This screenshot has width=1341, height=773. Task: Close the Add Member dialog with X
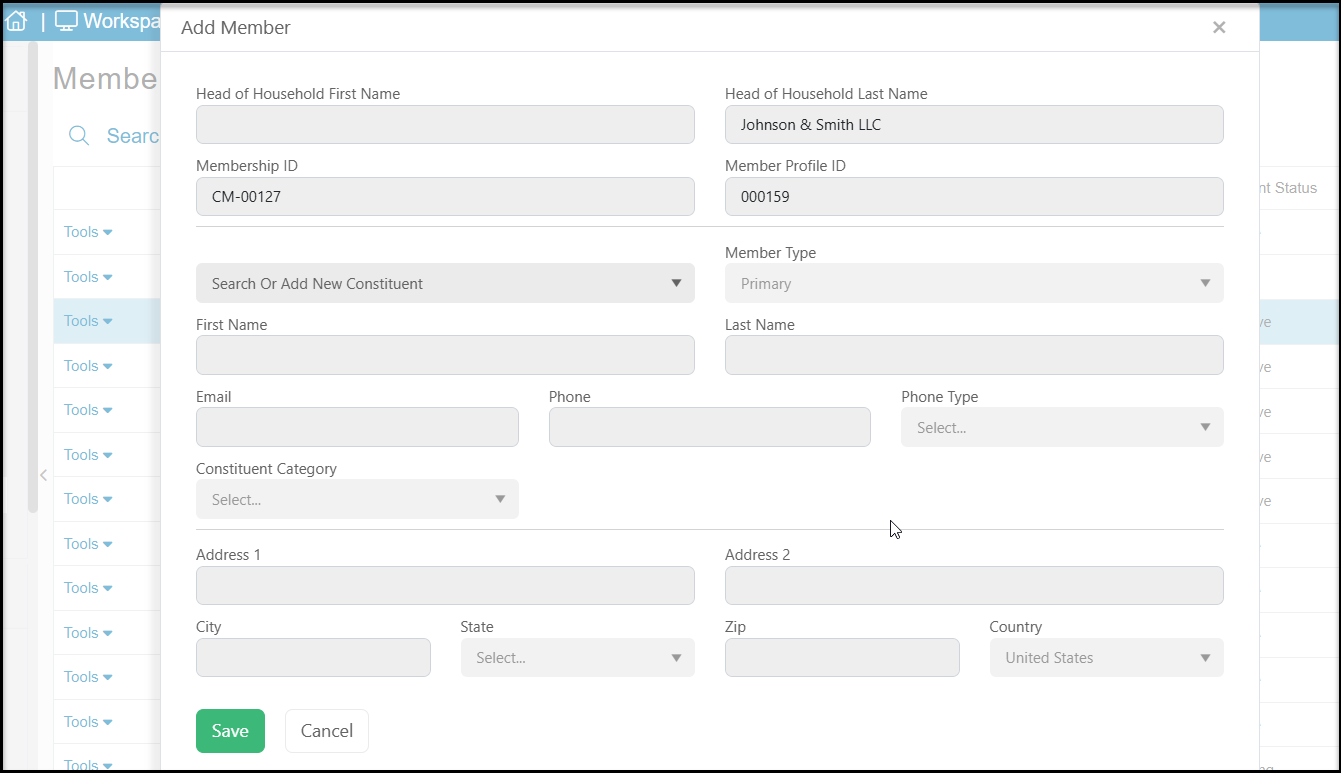pyautogui.click(x=1219, y=28)
